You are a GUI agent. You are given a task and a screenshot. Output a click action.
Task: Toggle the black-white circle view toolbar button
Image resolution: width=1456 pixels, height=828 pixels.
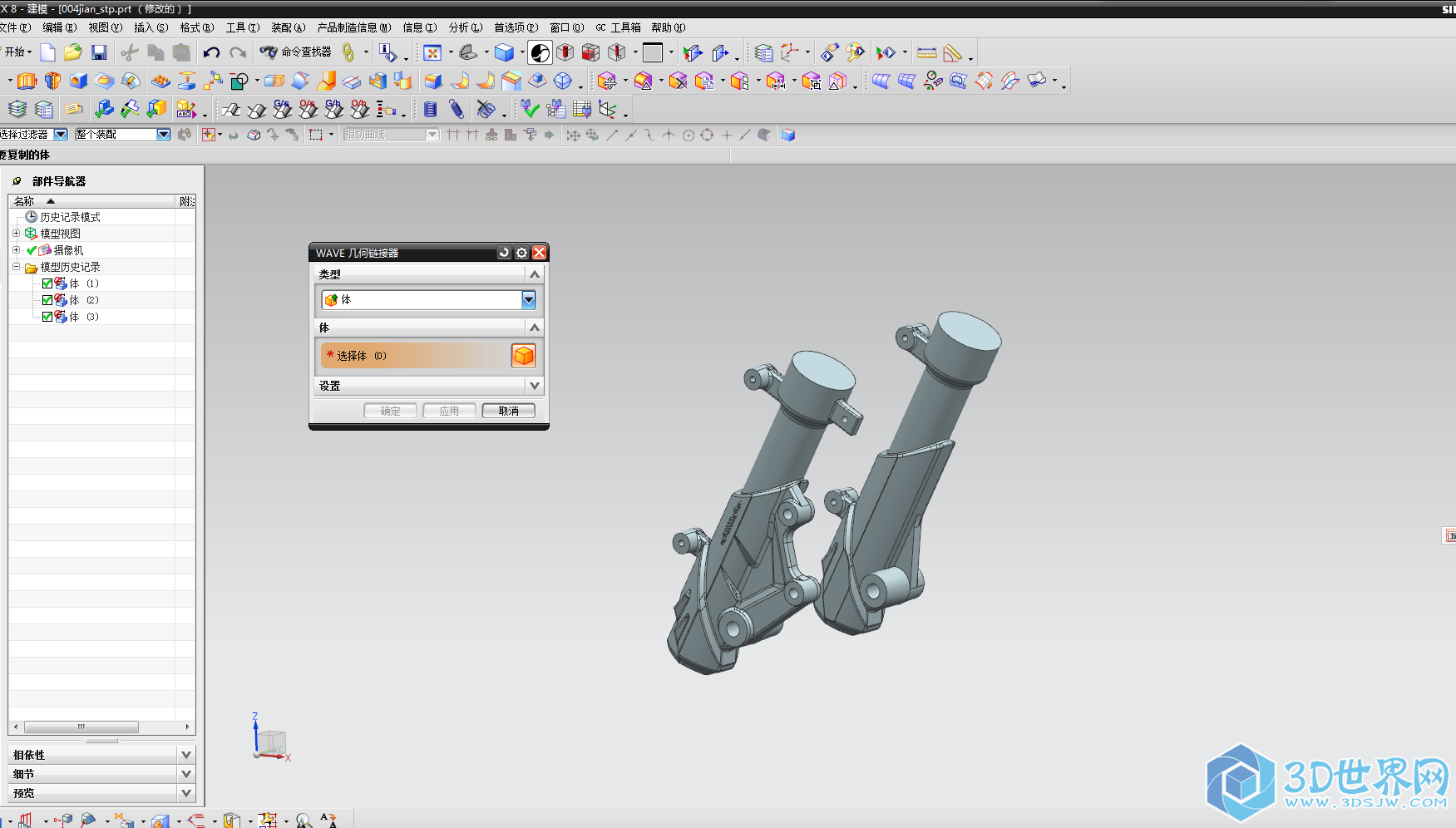[540, 52]
